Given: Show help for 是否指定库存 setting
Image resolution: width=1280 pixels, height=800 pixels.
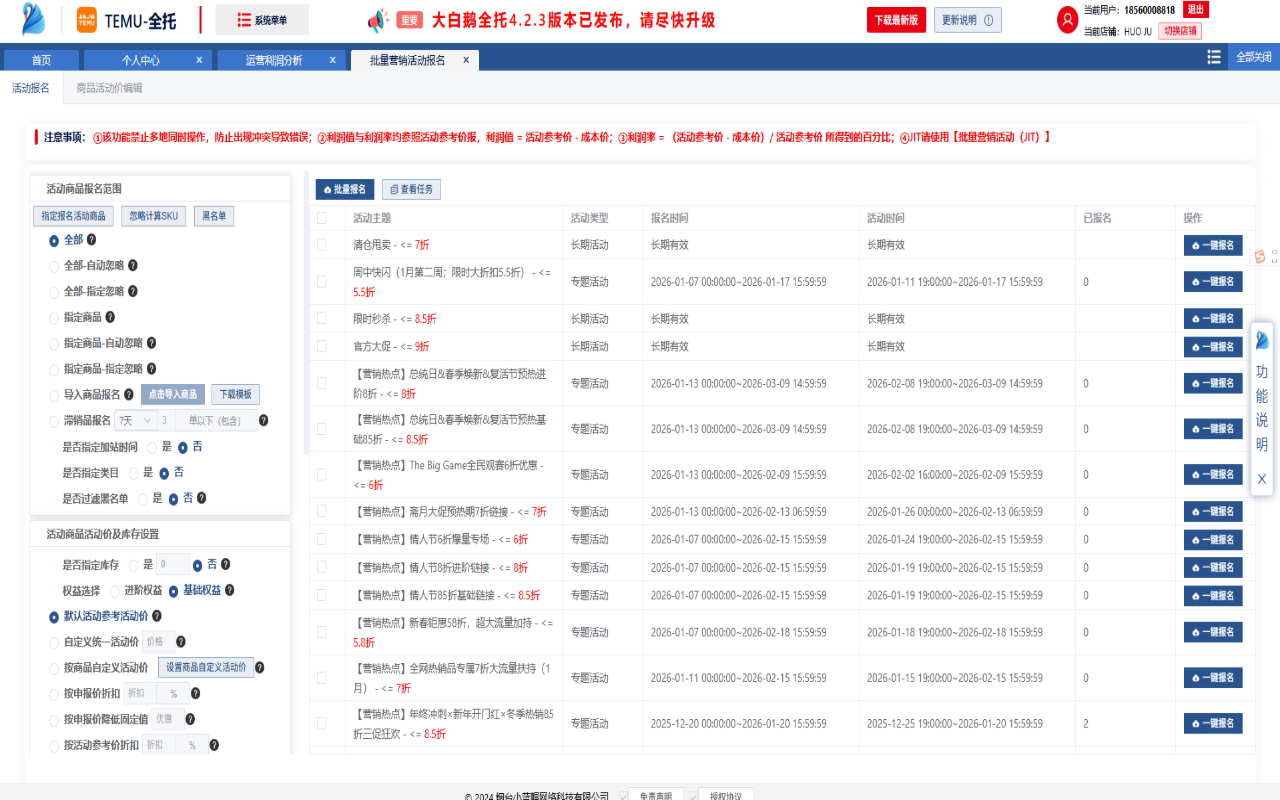Looking at the screenshot, I should click(x=226, y=565).
